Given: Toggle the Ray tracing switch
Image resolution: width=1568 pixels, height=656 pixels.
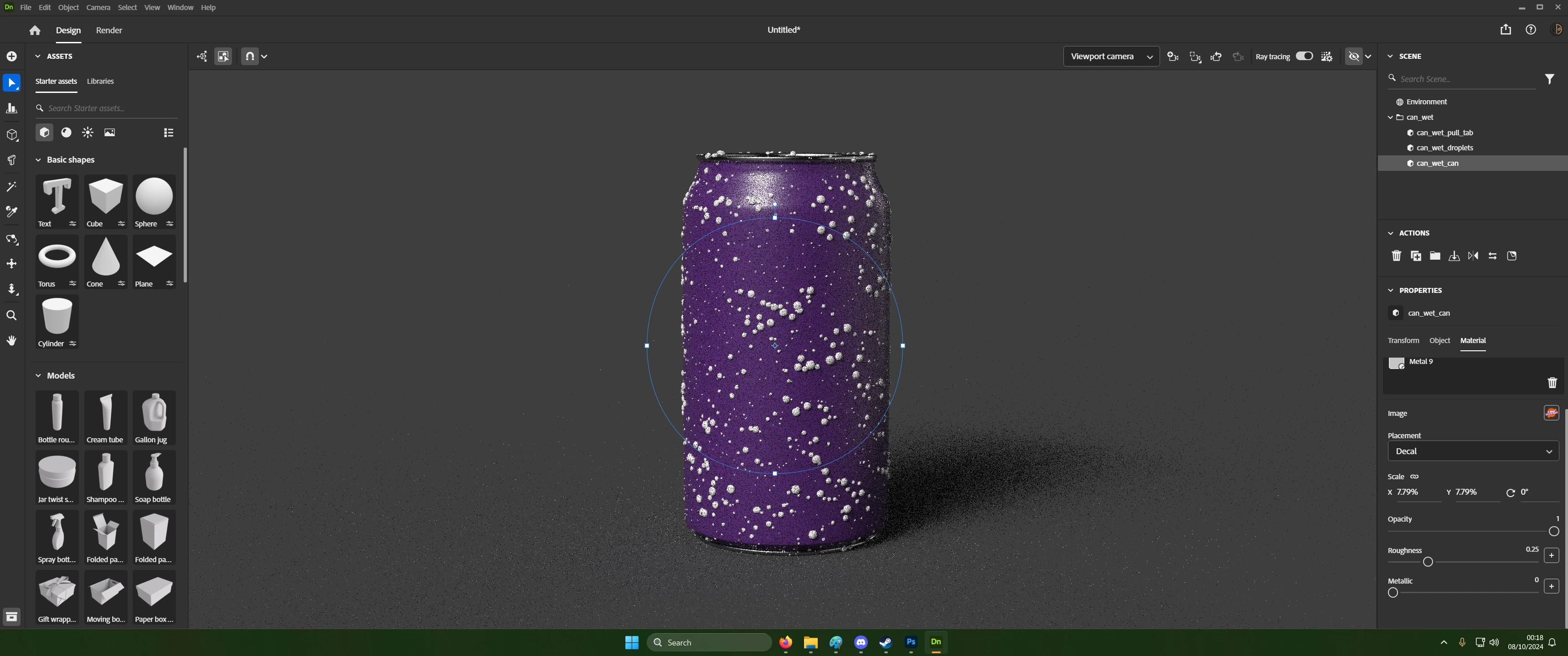Looking at the screenshot, I should pyautogui.click(x=1304, y=56).
